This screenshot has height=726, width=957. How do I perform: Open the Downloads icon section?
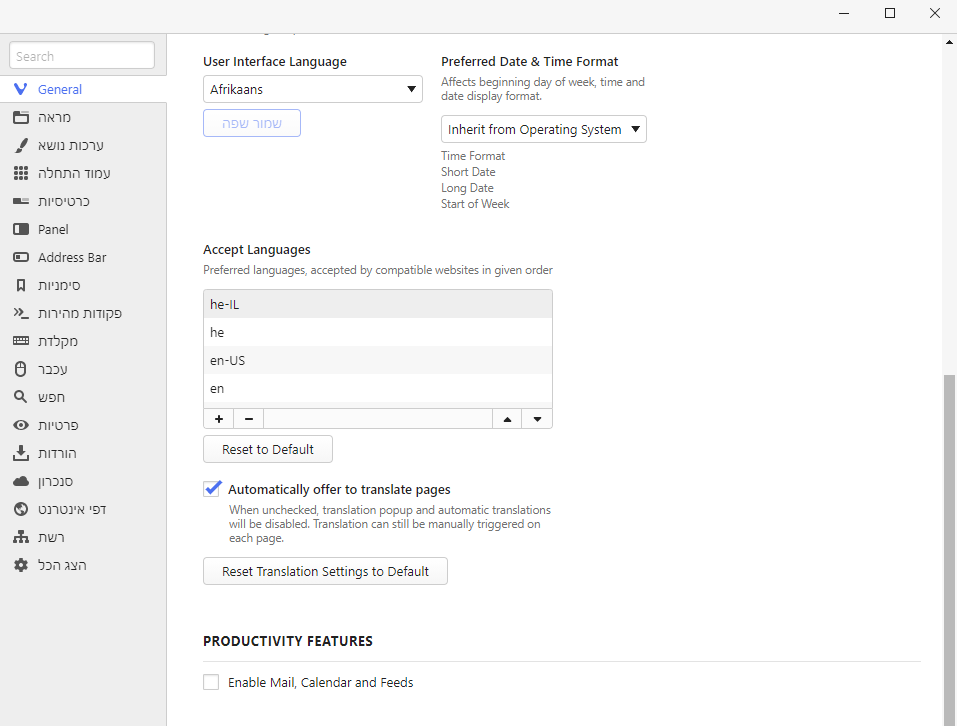[20, 453]
